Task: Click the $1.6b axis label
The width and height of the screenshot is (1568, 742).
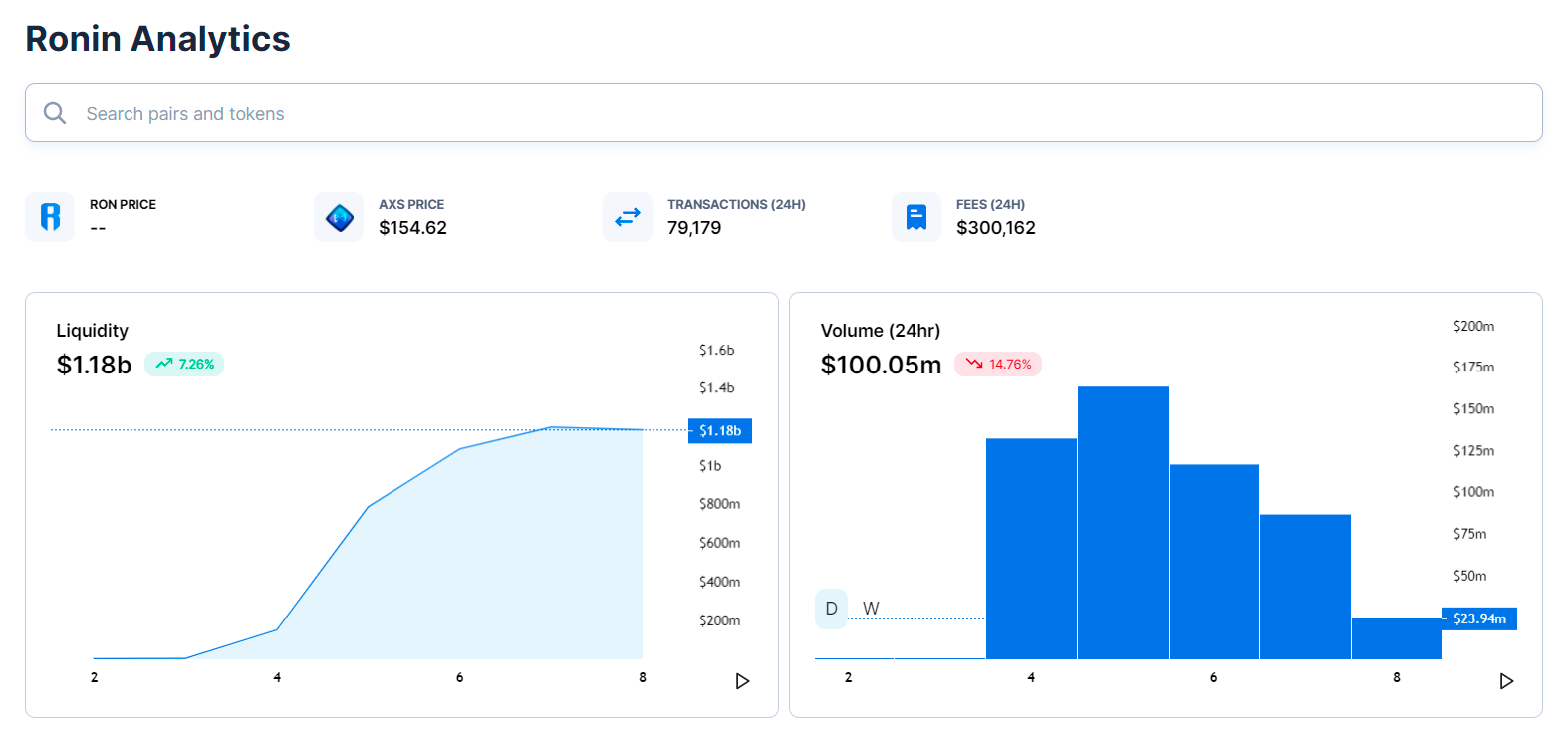Action: [x=716, y=350]
